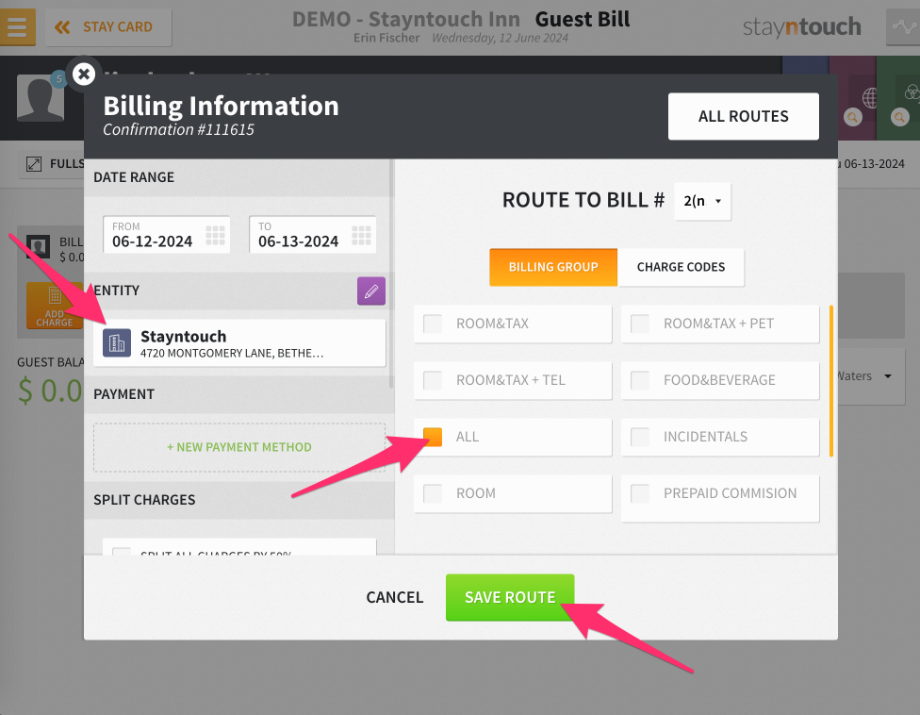Uncheck the ALL billing group
This screenshot has width=920, height=715.
point(432,436)
